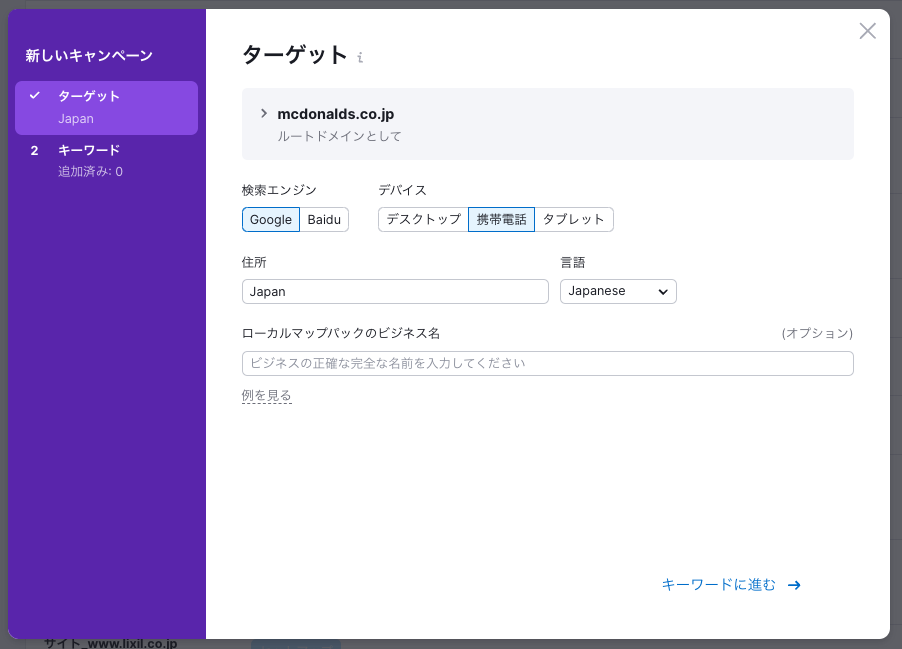This screenshot has height=649, width=902.
Task: Click the 新しいキャンペーン sidebar title
Action: [89, 56]
